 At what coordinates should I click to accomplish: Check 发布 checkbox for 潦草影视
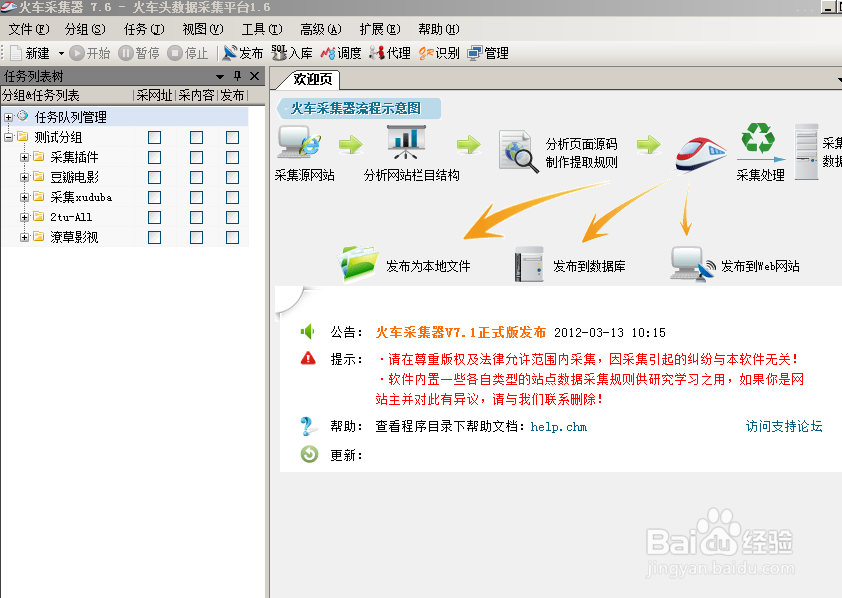click(x=233, y=237)
